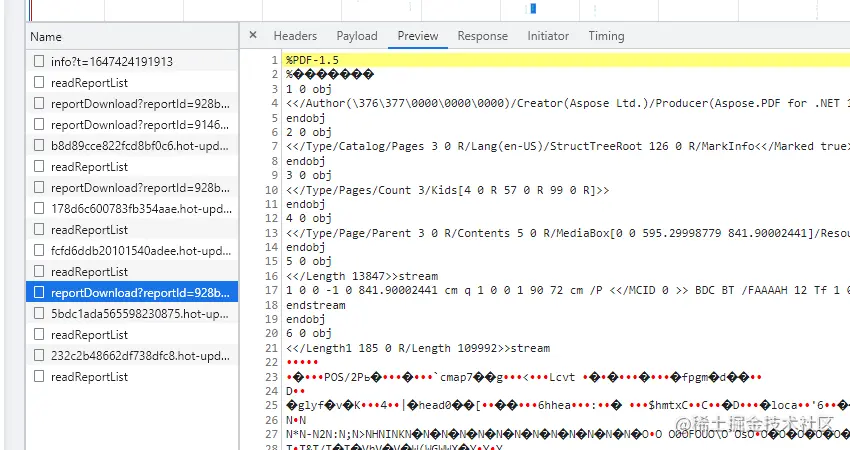Select b8d89cce822fcd8bf0c6.hot-upd request
Screen dimensions: 850x450
140,146
